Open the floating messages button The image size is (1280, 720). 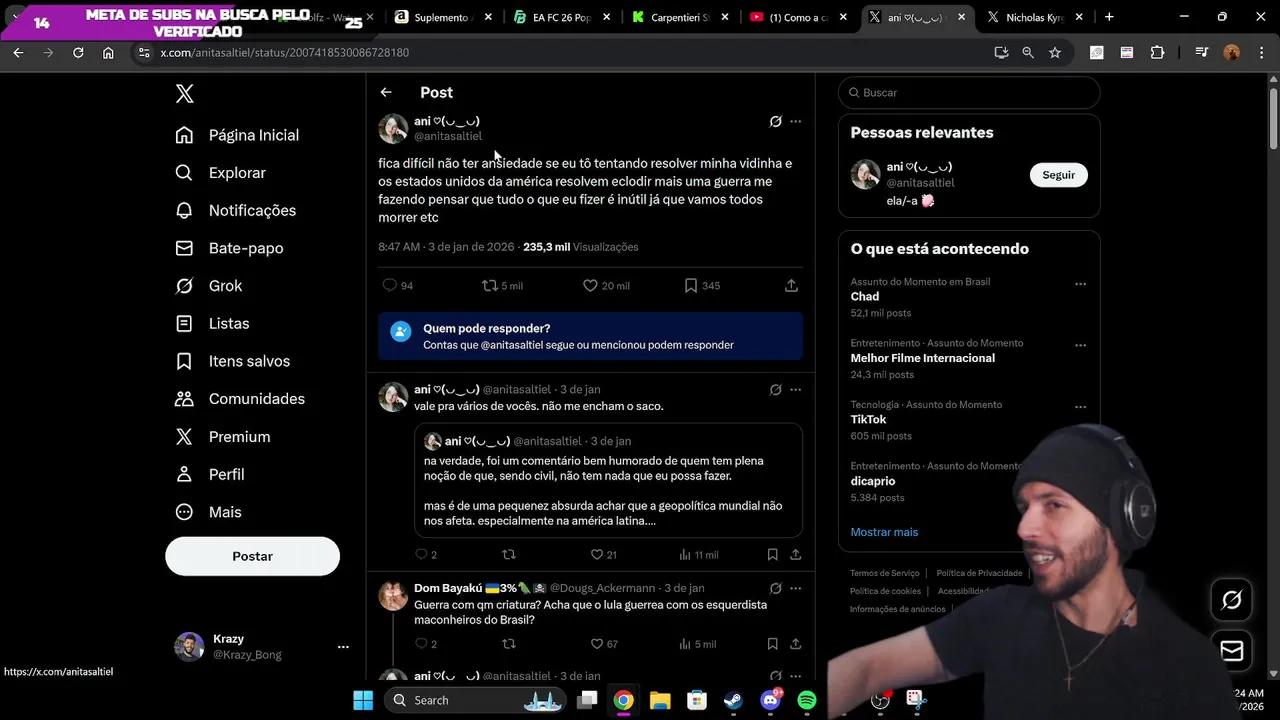pos(1232,651)
